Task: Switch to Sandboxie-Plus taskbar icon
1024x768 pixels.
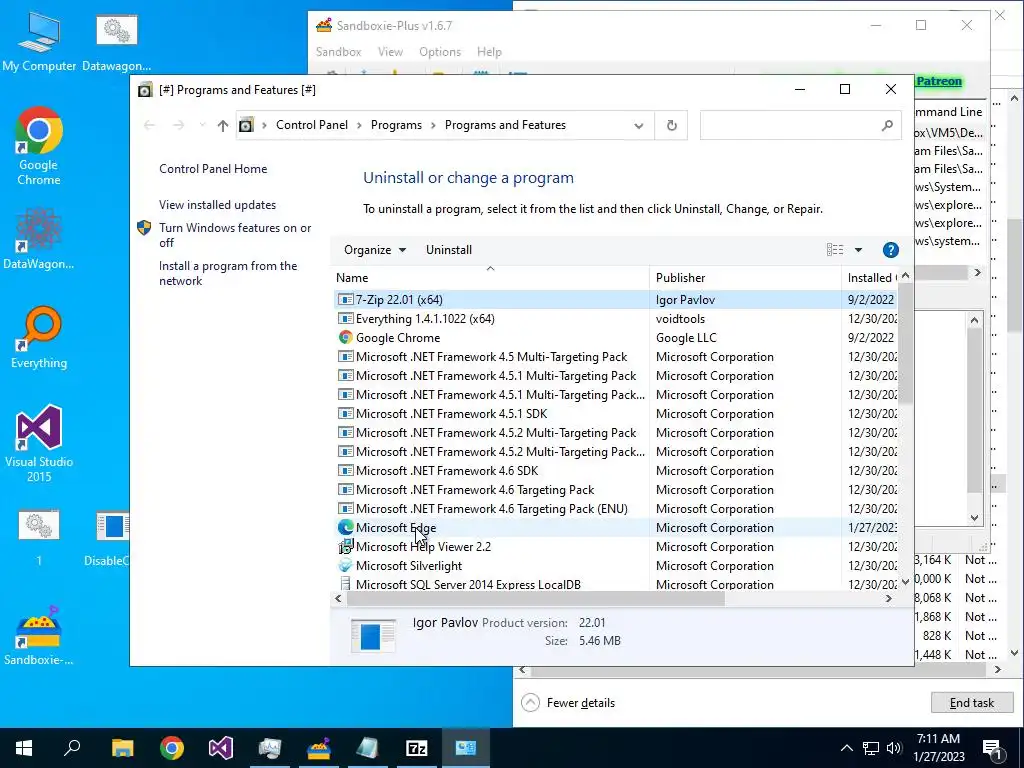Action: [x=319, y=748]
